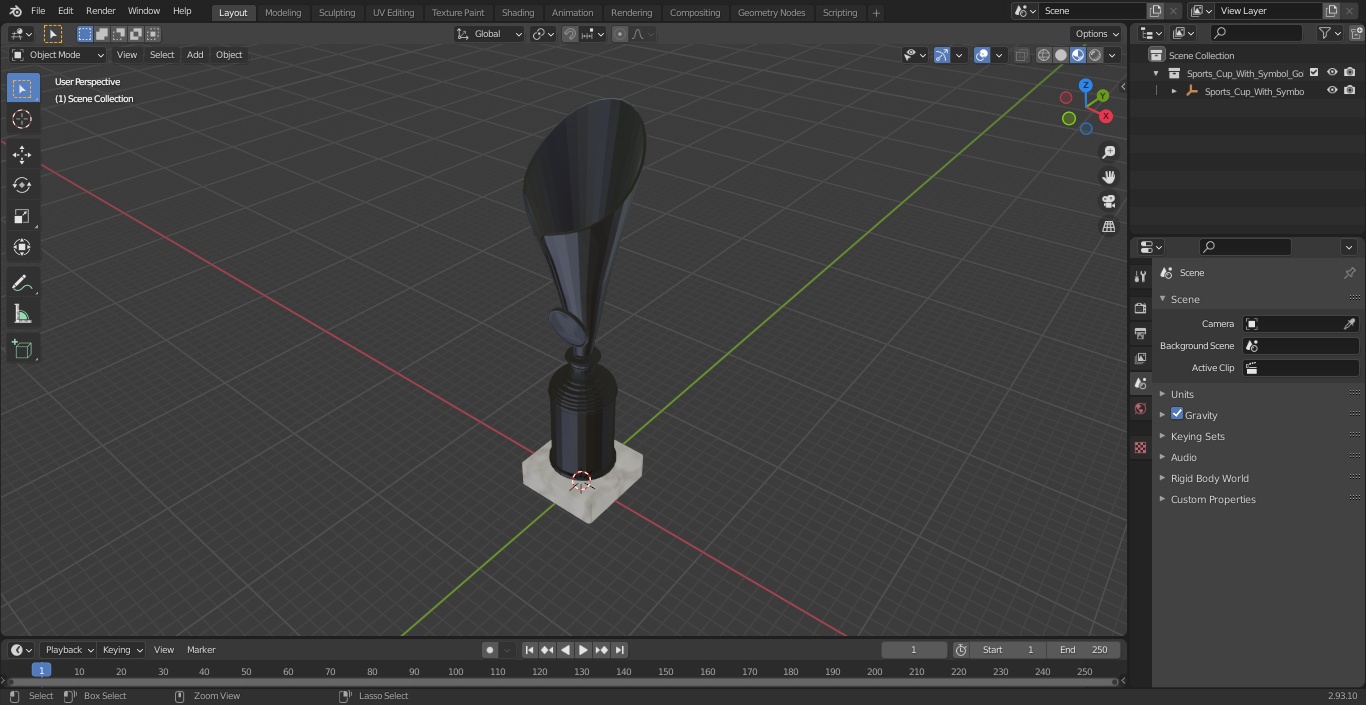Choose the Annotate pencil tool
The height and width of the screenshot is (705, 1366).
[22, 284]
